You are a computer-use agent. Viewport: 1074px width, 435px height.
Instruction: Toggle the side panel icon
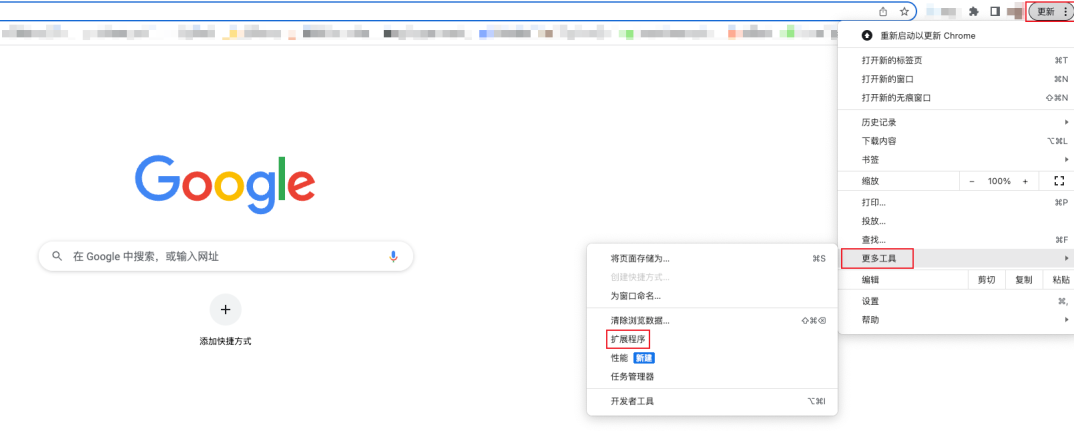tap(995, 12)
